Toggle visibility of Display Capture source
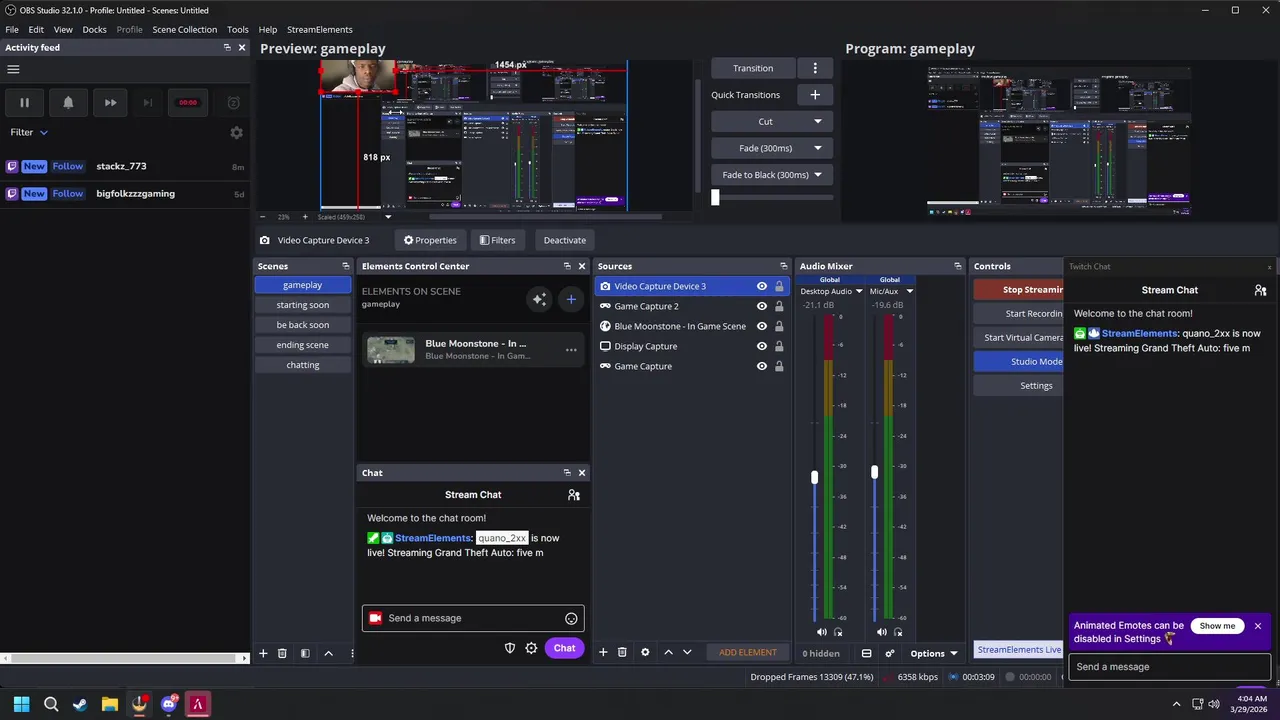Image resolution: width=1280 pixels, height=720 pixels. tap(762, 346)
